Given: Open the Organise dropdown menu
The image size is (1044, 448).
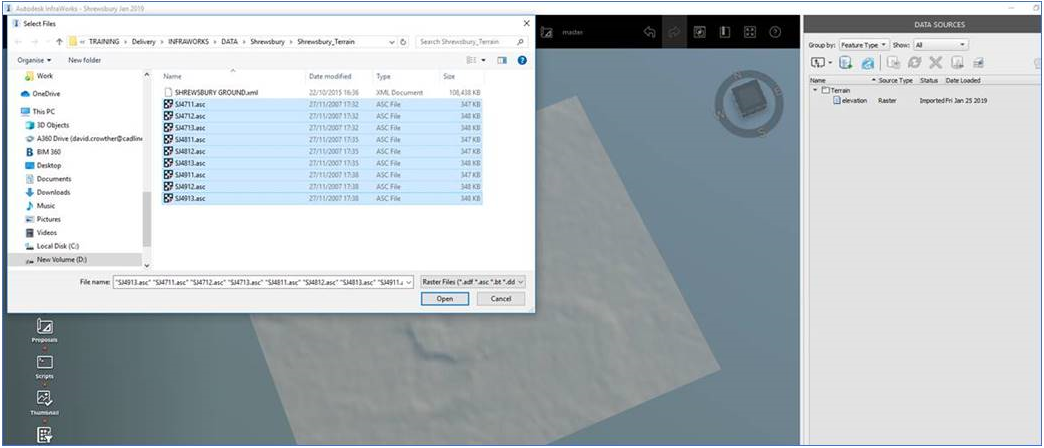Looking at the screenshot, I should point(34,60).
